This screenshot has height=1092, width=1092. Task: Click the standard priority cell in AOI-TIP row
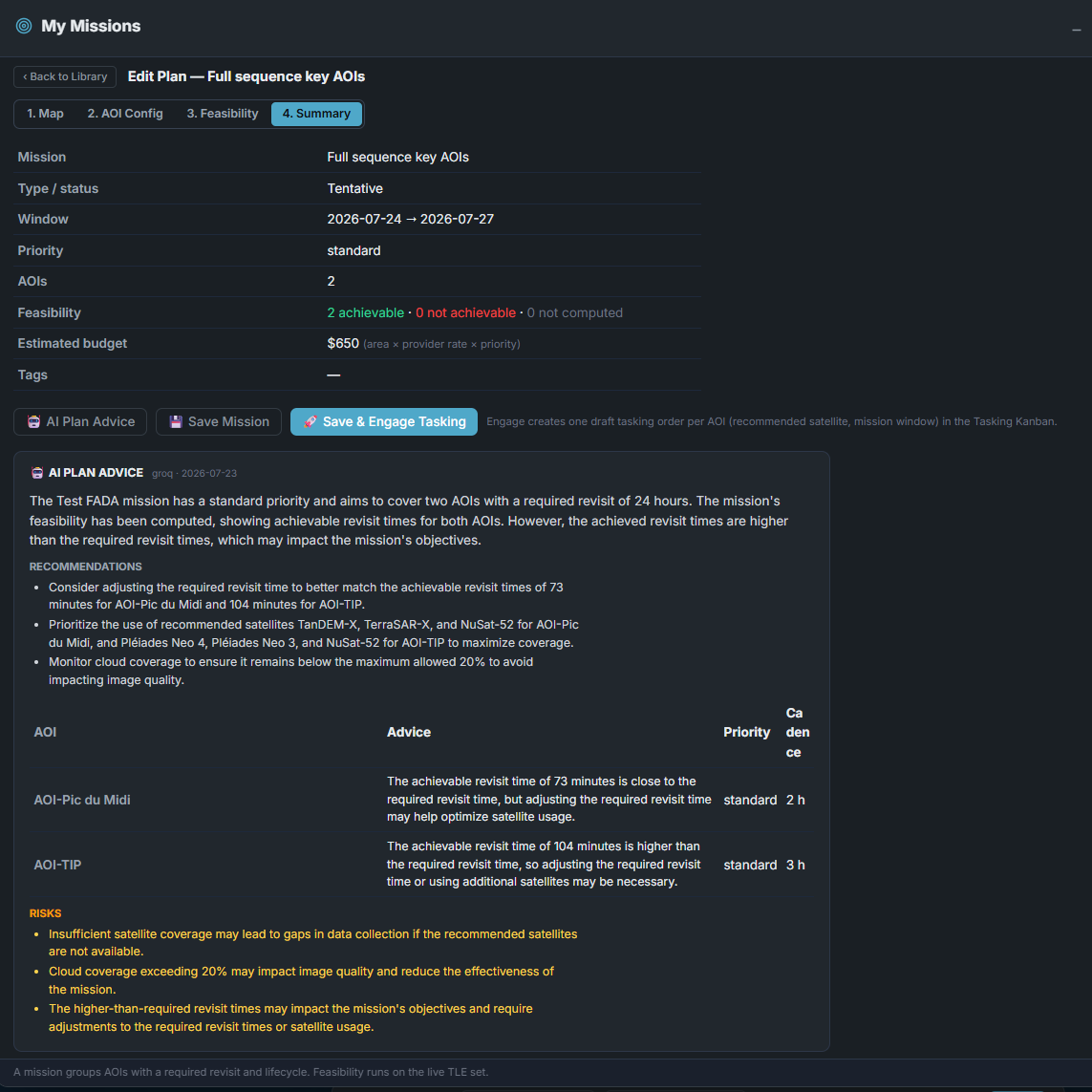tap(750, 865)
